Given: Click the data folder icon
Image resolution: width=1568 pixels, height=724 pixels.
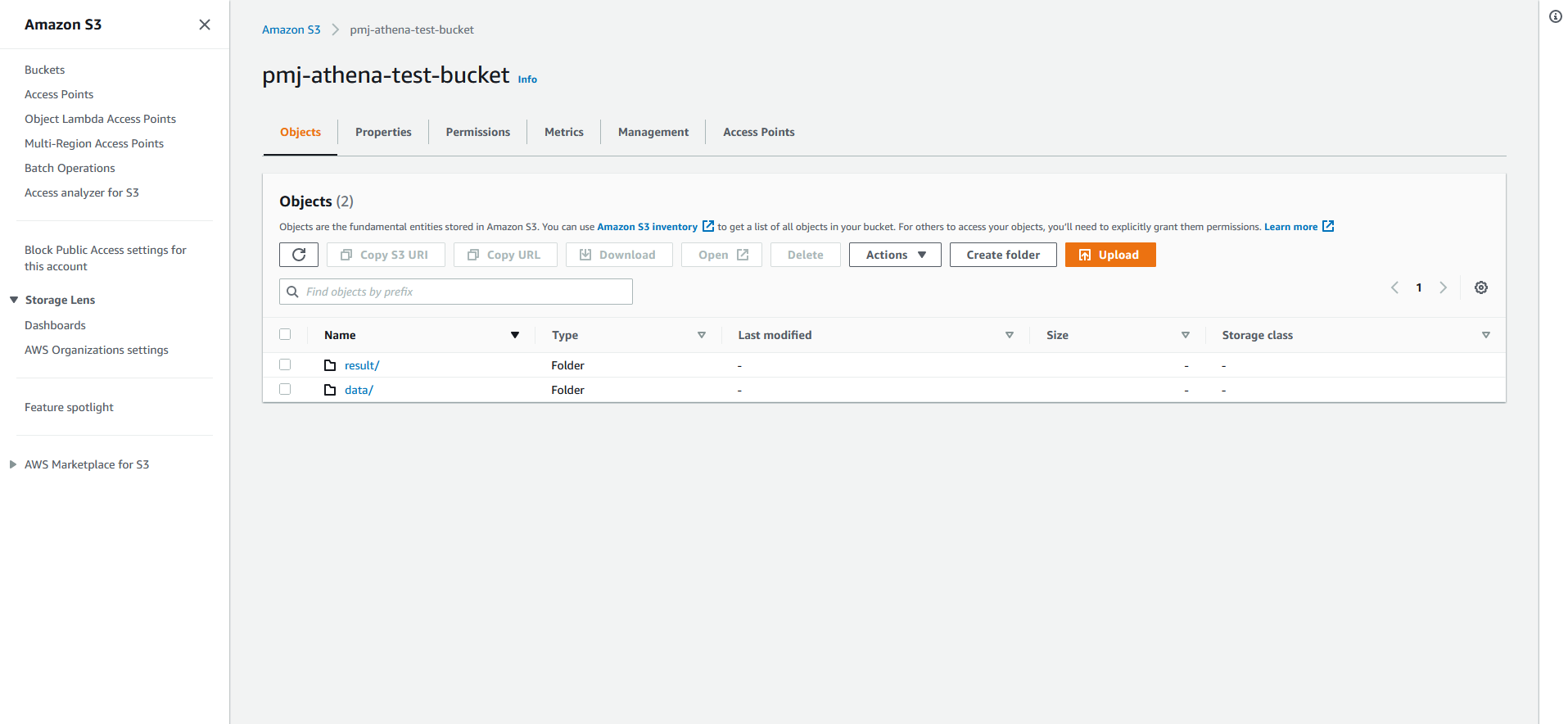Looking at the screenshot, I should point(330,390).
